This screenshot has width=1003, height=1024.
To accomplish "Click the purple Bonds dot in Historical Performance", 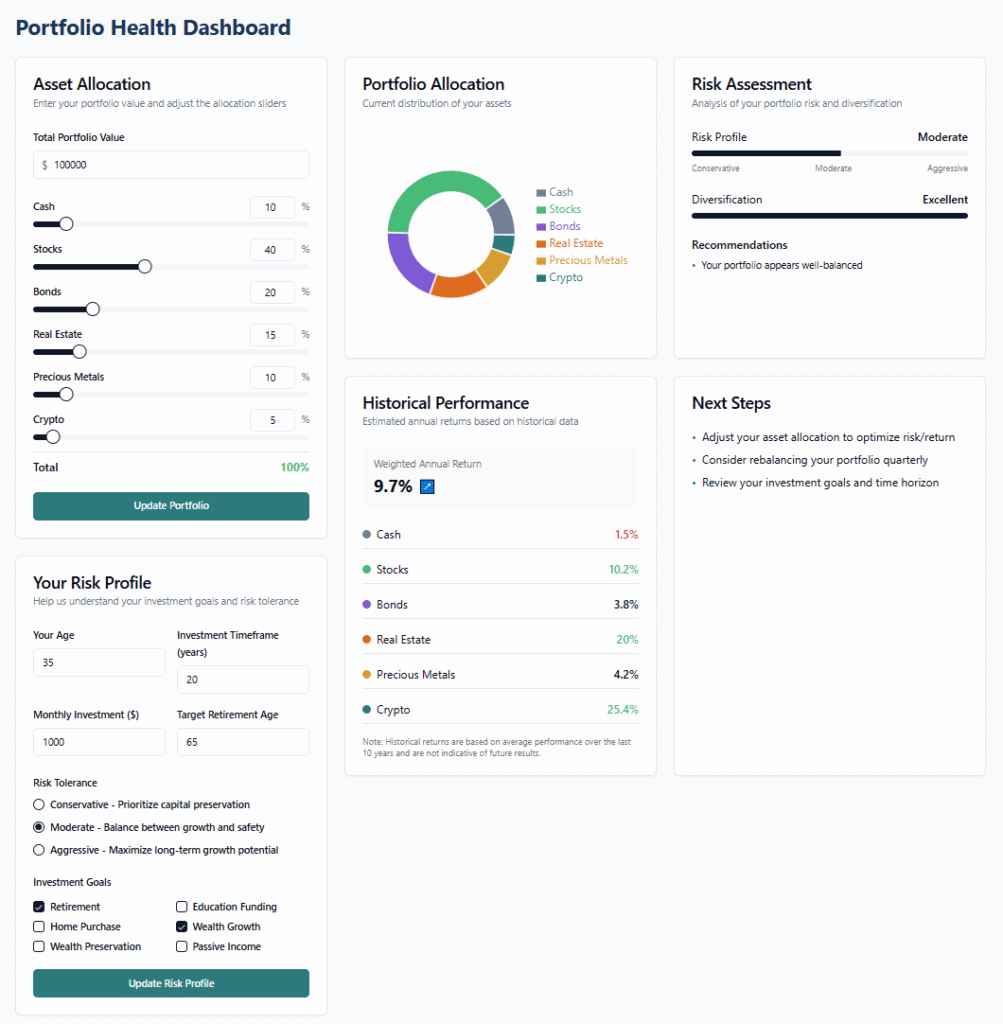I will (x=367, y=605).
